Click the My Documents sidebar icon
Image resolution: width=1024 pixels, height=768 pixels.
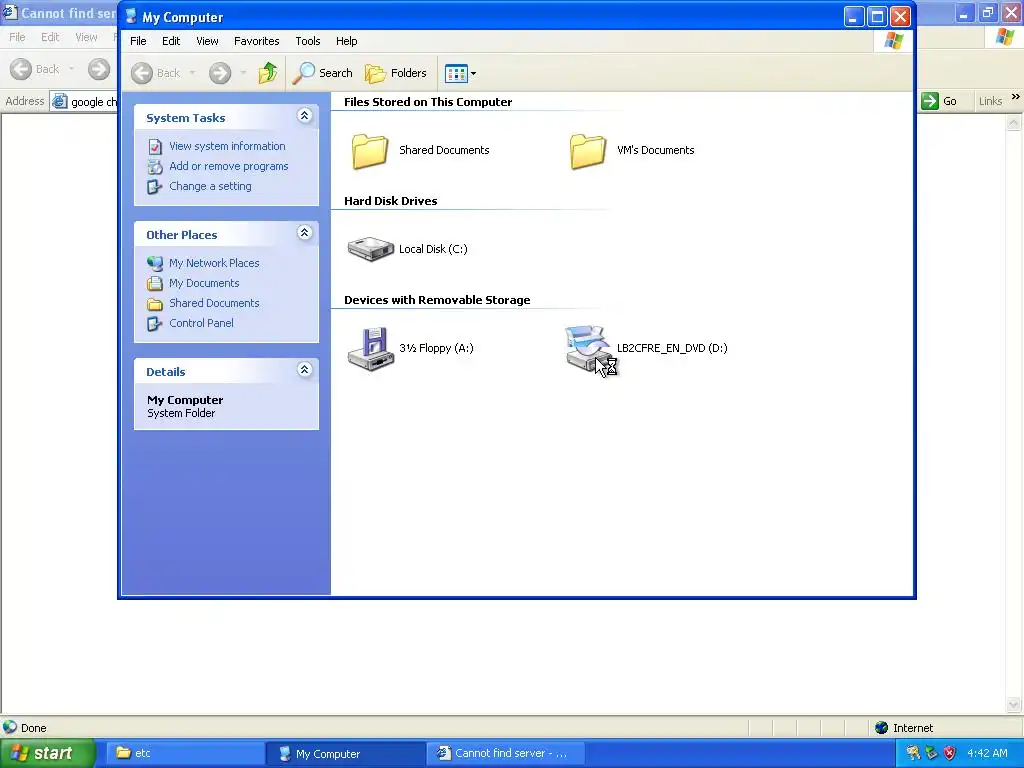coord(155,283)
